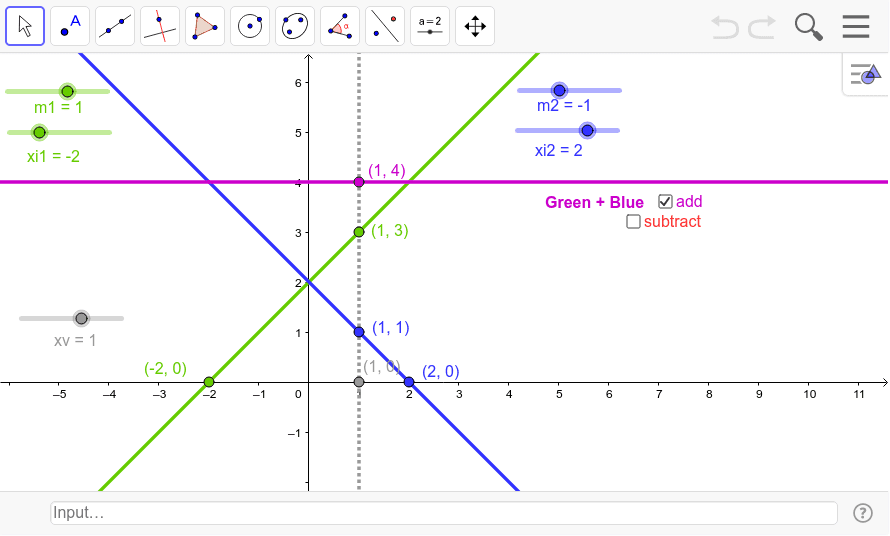Select the Angle tool
The height and width of the screenshot is (536, 890).
(x=340, y=26)
